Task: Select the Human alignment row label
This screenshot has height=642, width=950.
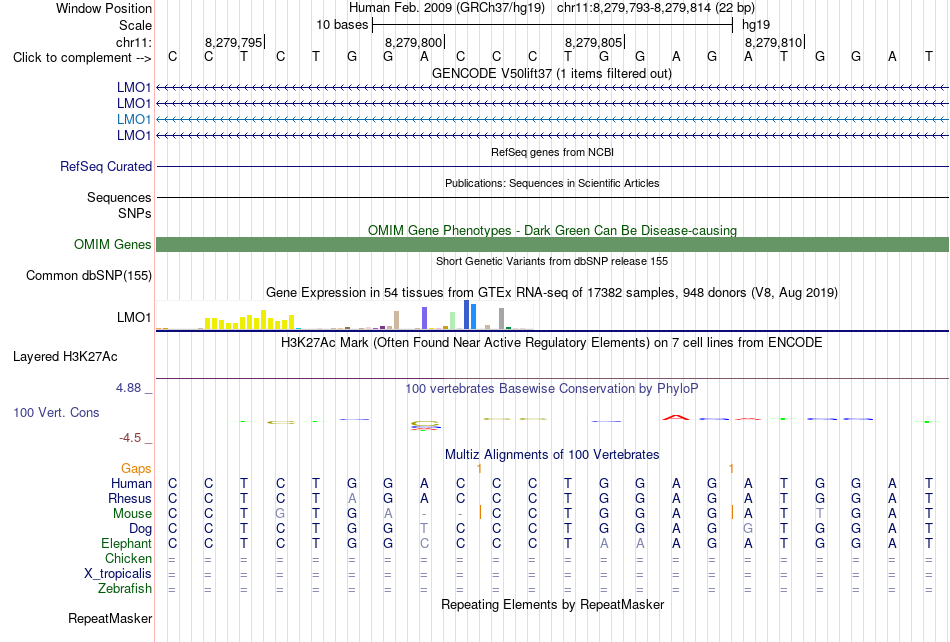Action: [131, 483]
